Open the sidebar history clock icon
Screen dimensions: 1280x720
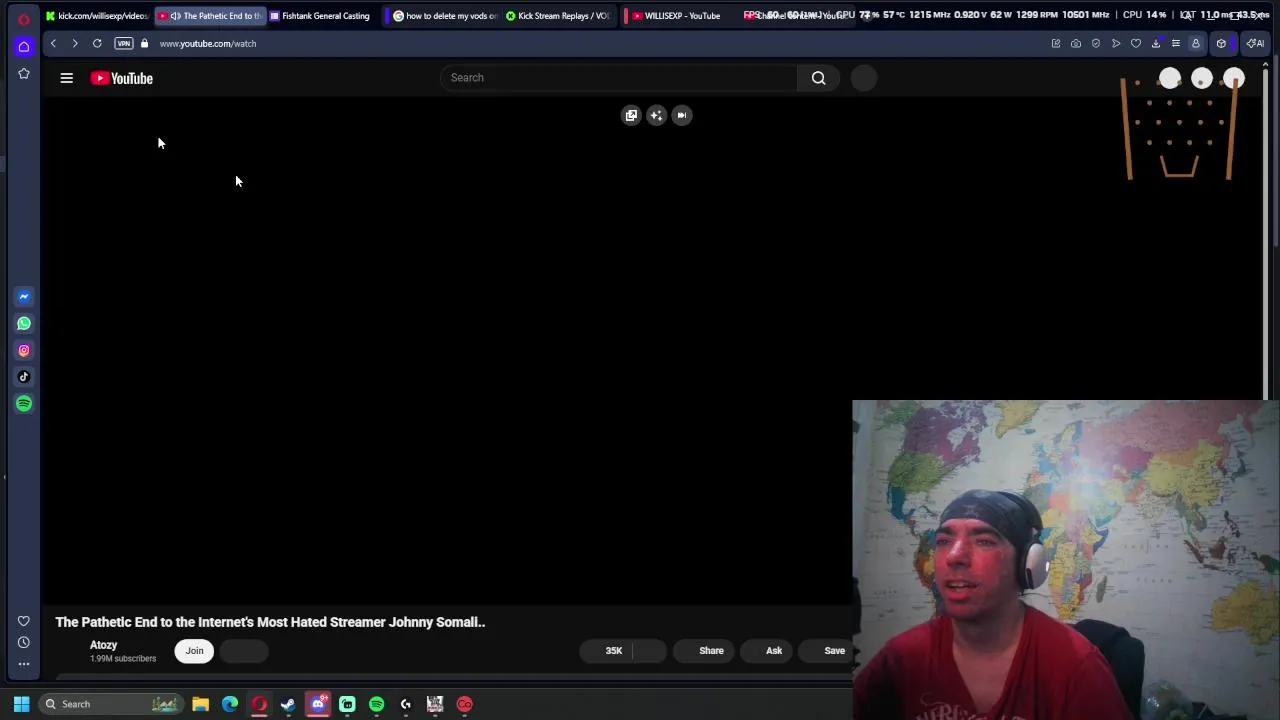coord(24,642)
